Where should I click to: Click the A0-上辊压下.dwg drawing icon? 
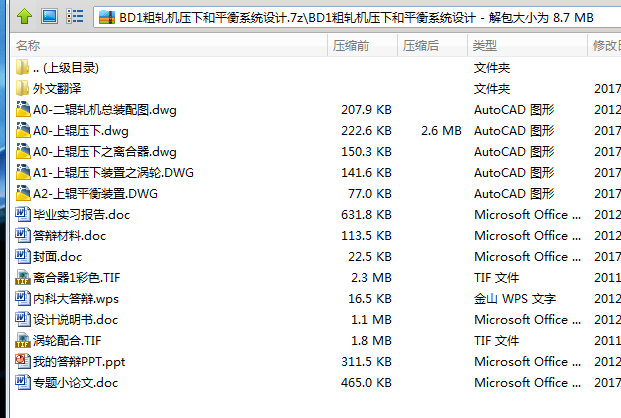pos(24,130)
